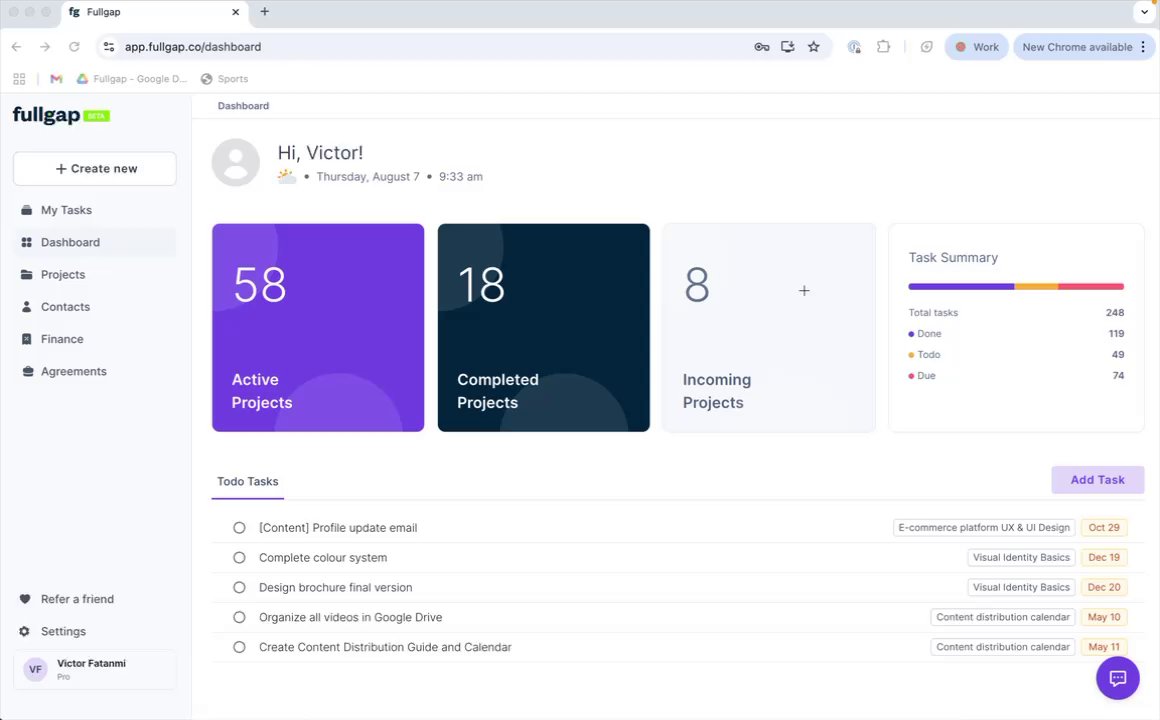Mark Profile update email task complete
The height and width of the screenshot is (720, 1160).
pos(239,528)
